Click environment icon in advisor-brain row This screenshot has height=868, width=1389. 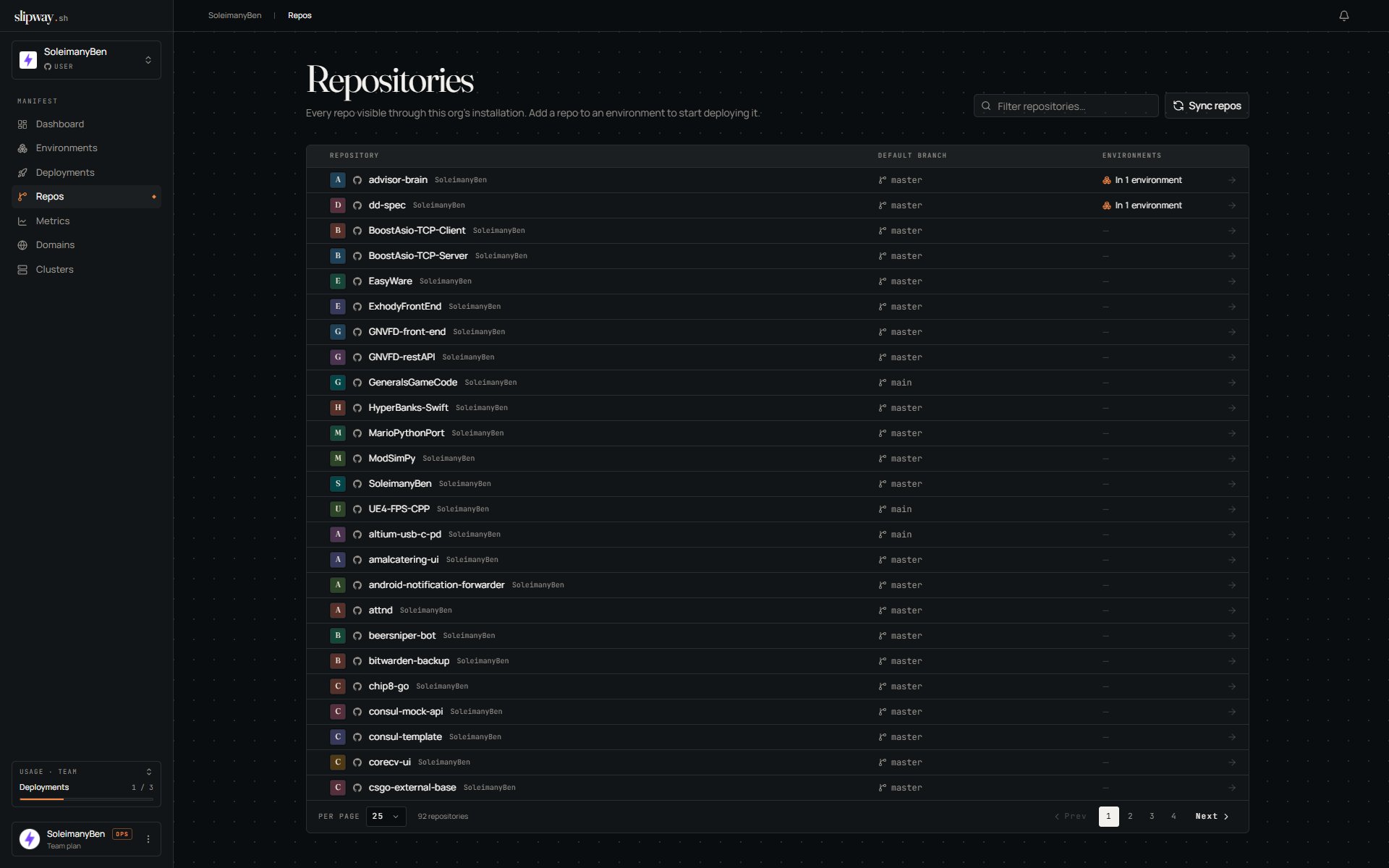point(1106,180)
